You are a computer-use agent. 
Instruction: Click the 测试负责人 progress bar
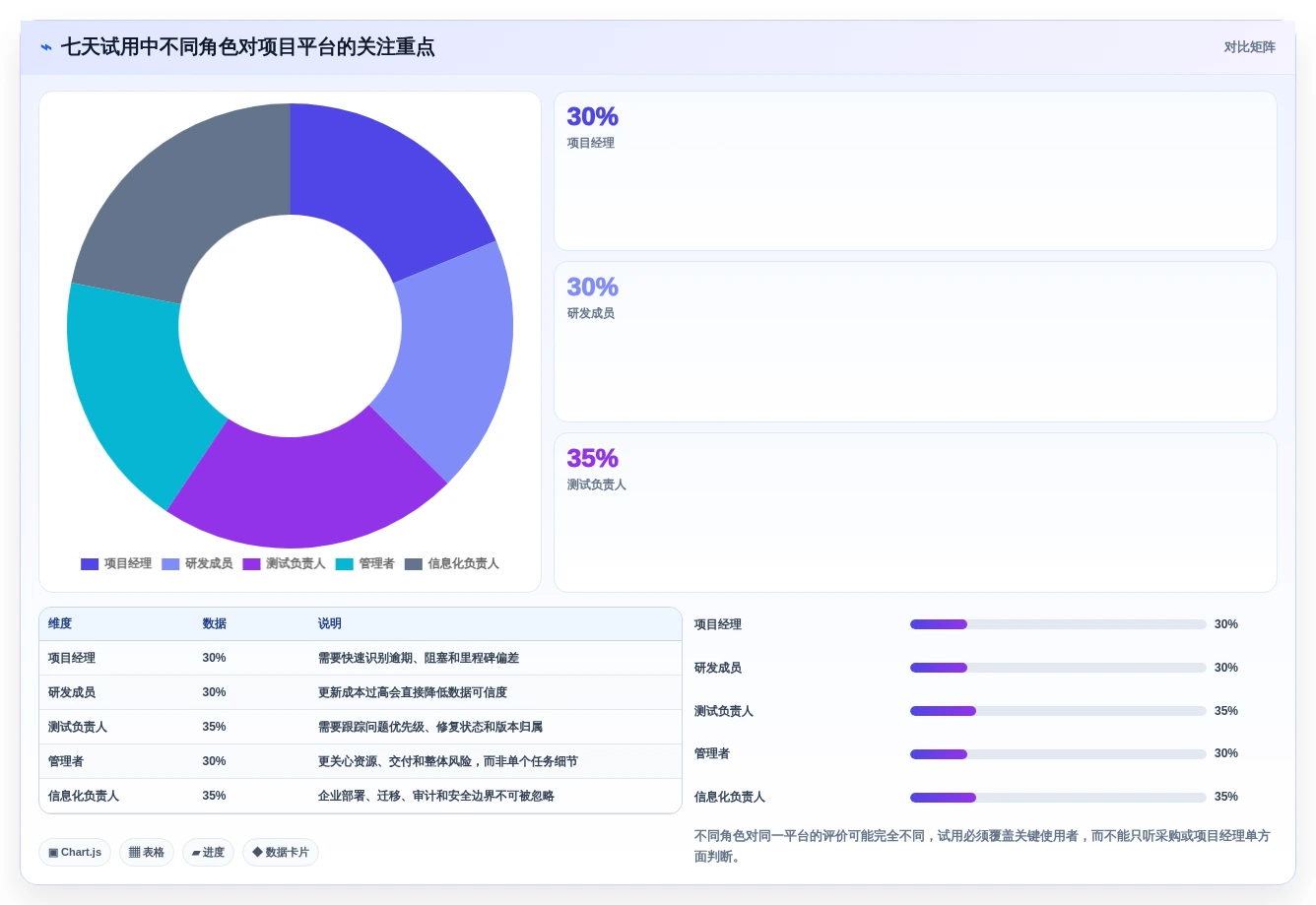(x=1058, y=711)
